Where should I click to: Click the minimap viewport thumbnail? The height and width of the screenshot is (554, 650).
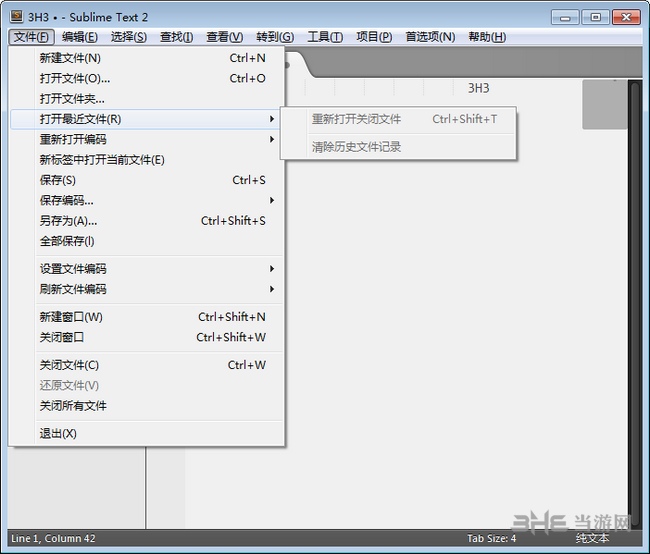[604, 104]
